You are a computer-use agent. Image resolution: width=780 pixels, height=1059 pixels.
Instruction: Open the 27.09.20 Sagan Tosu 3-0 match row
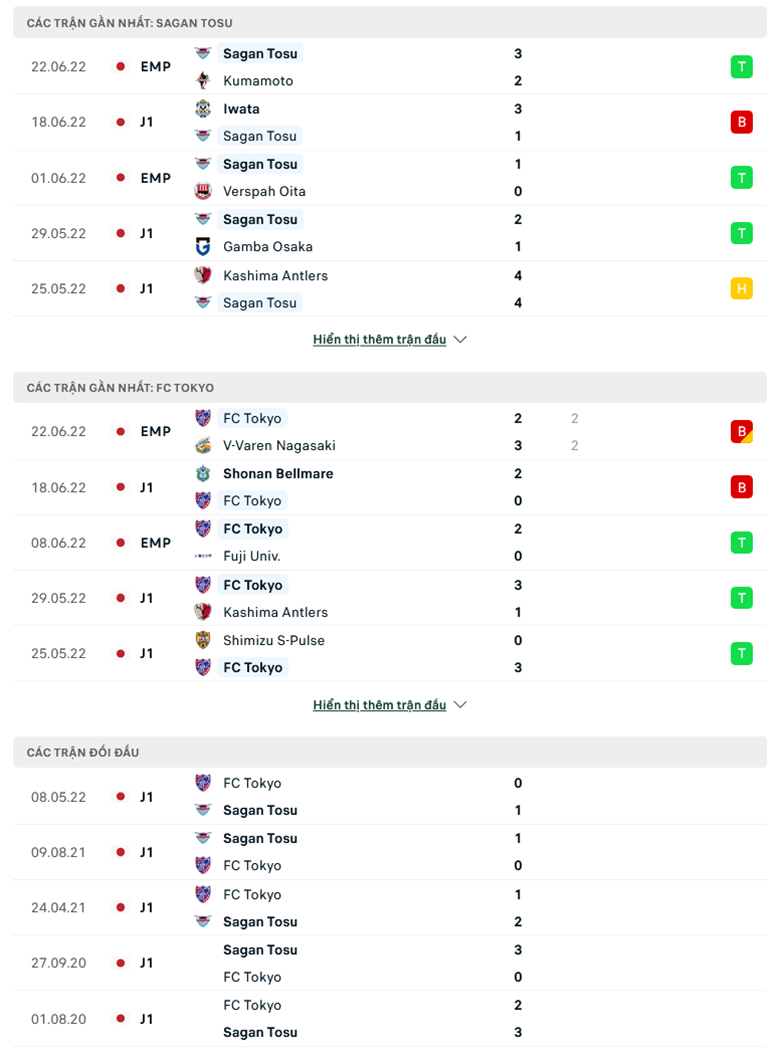point(390,963)
